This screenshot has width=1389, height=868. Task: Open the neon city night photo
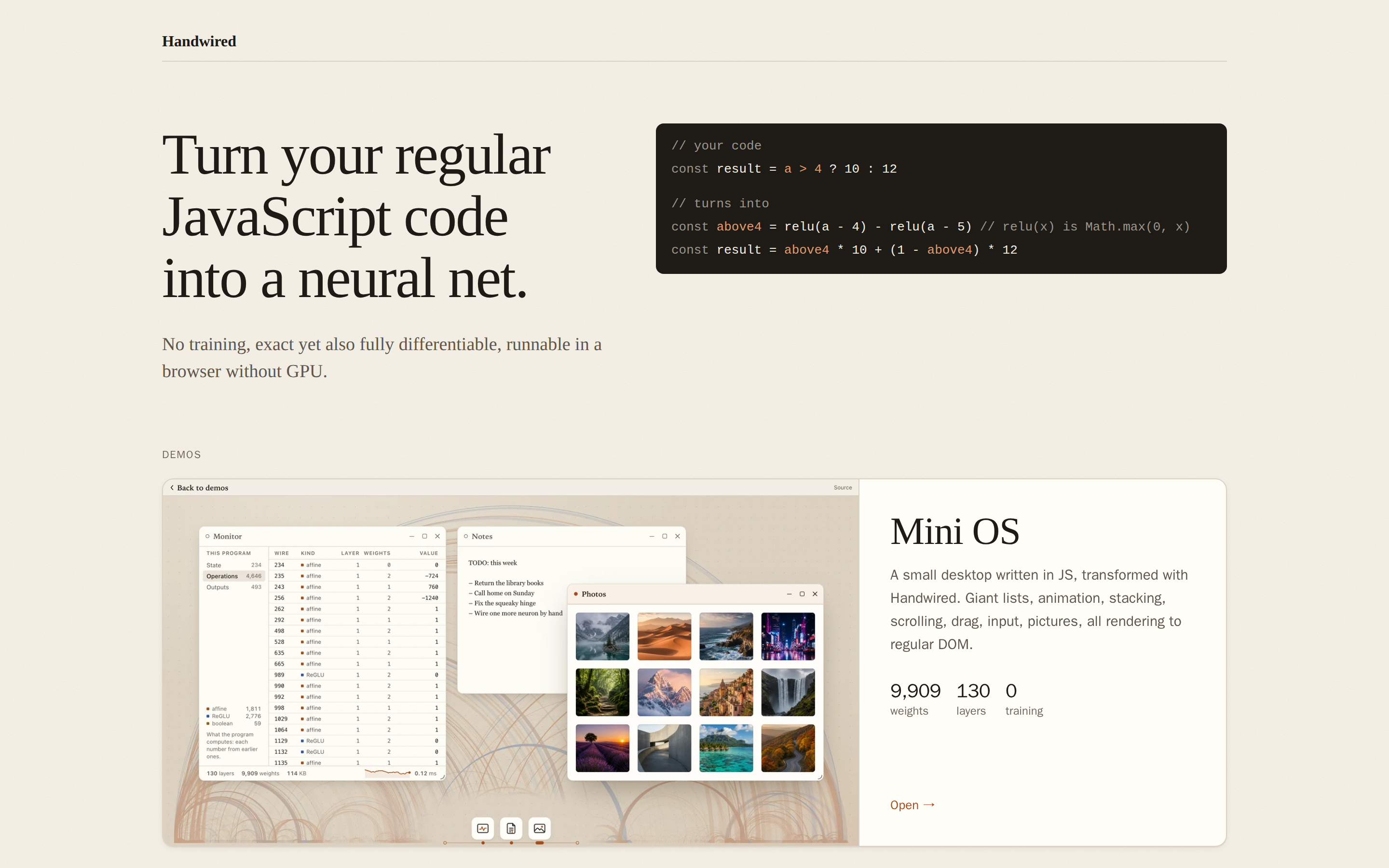pyautogui.click(x=788, y=636)
